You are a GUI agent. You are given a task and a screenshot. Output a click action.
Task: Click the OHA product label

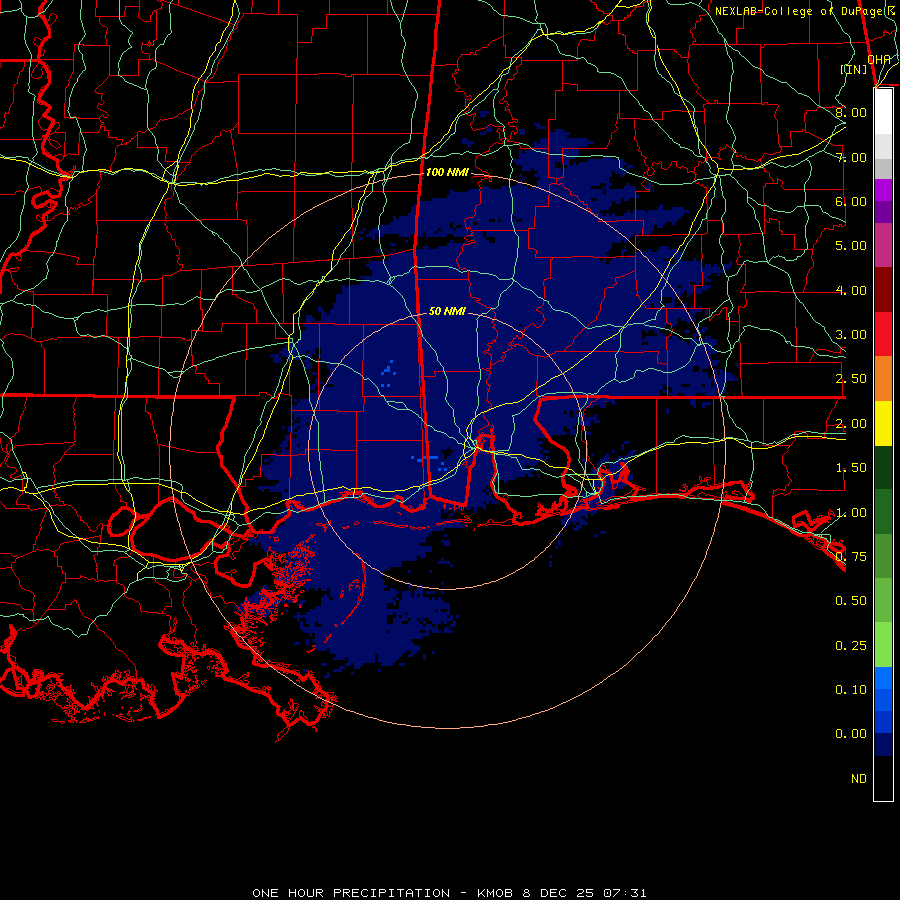point(879,59)
